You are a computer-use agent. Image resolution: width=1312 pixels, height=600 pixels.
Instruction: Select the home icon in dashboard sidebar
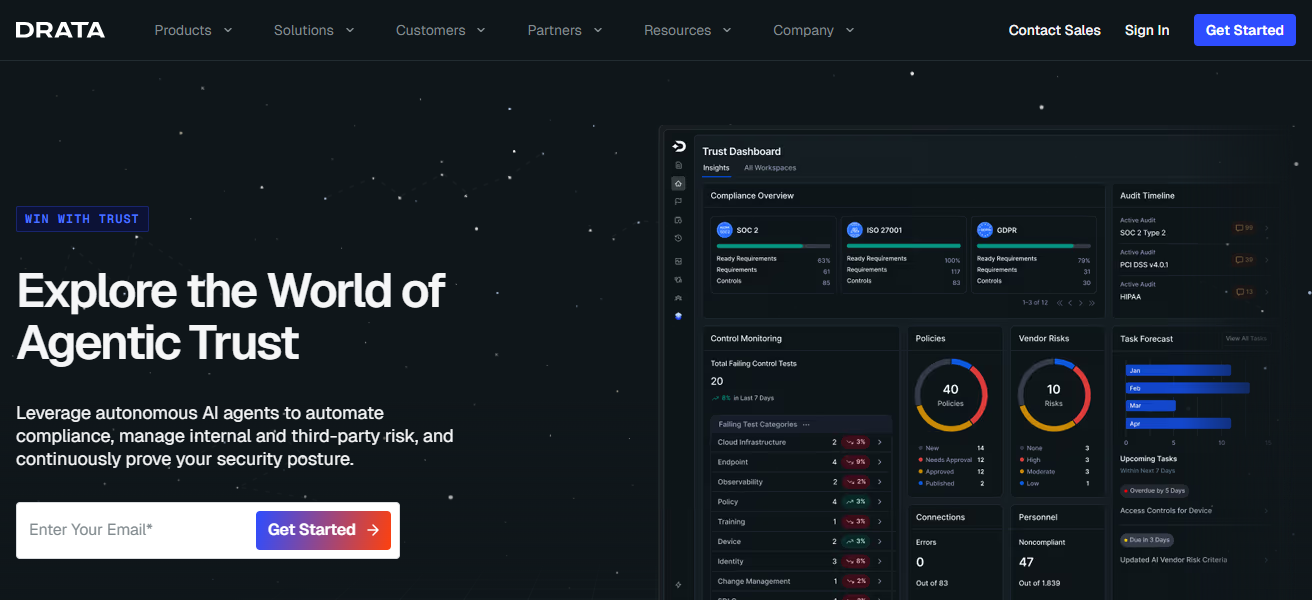pos(678,183)
